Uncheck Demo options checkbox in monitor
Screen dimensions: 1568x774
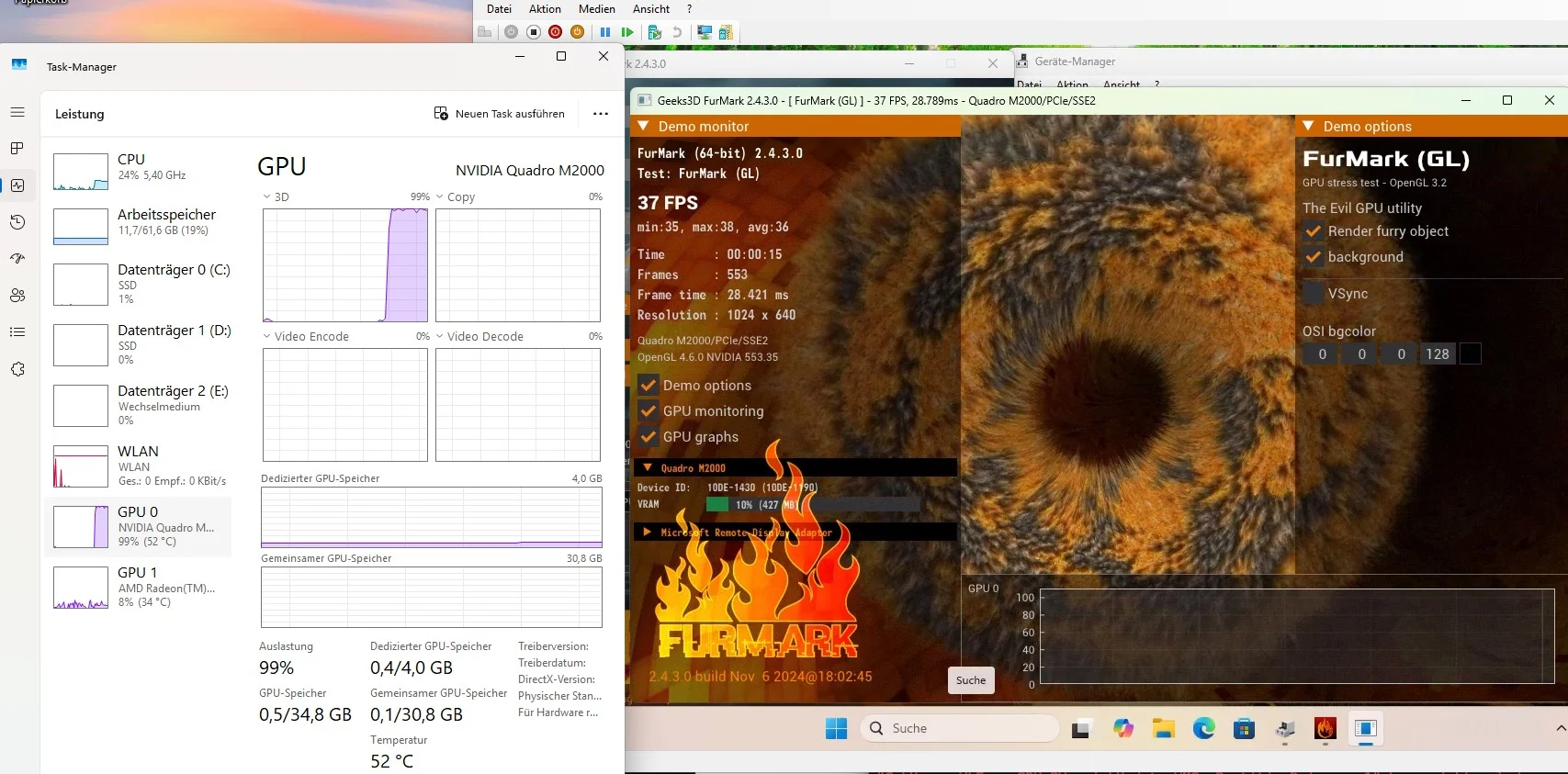(649, 386)
